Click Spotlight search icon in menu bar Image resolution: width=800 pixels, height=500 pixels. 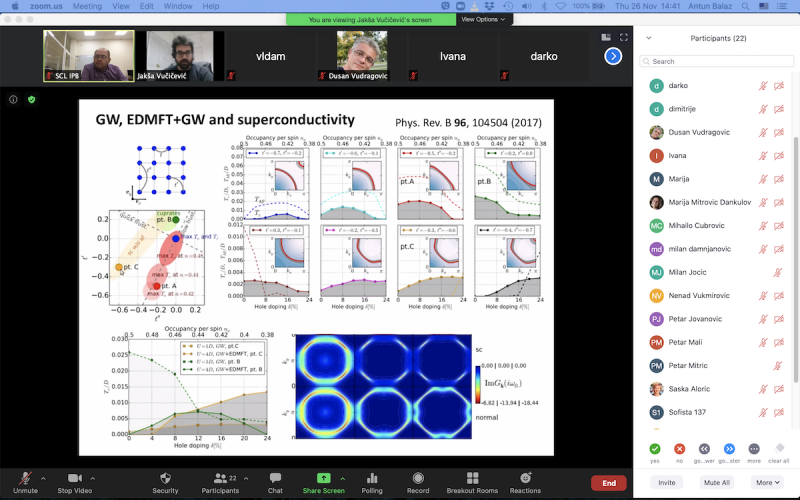(x=745, y=6)
